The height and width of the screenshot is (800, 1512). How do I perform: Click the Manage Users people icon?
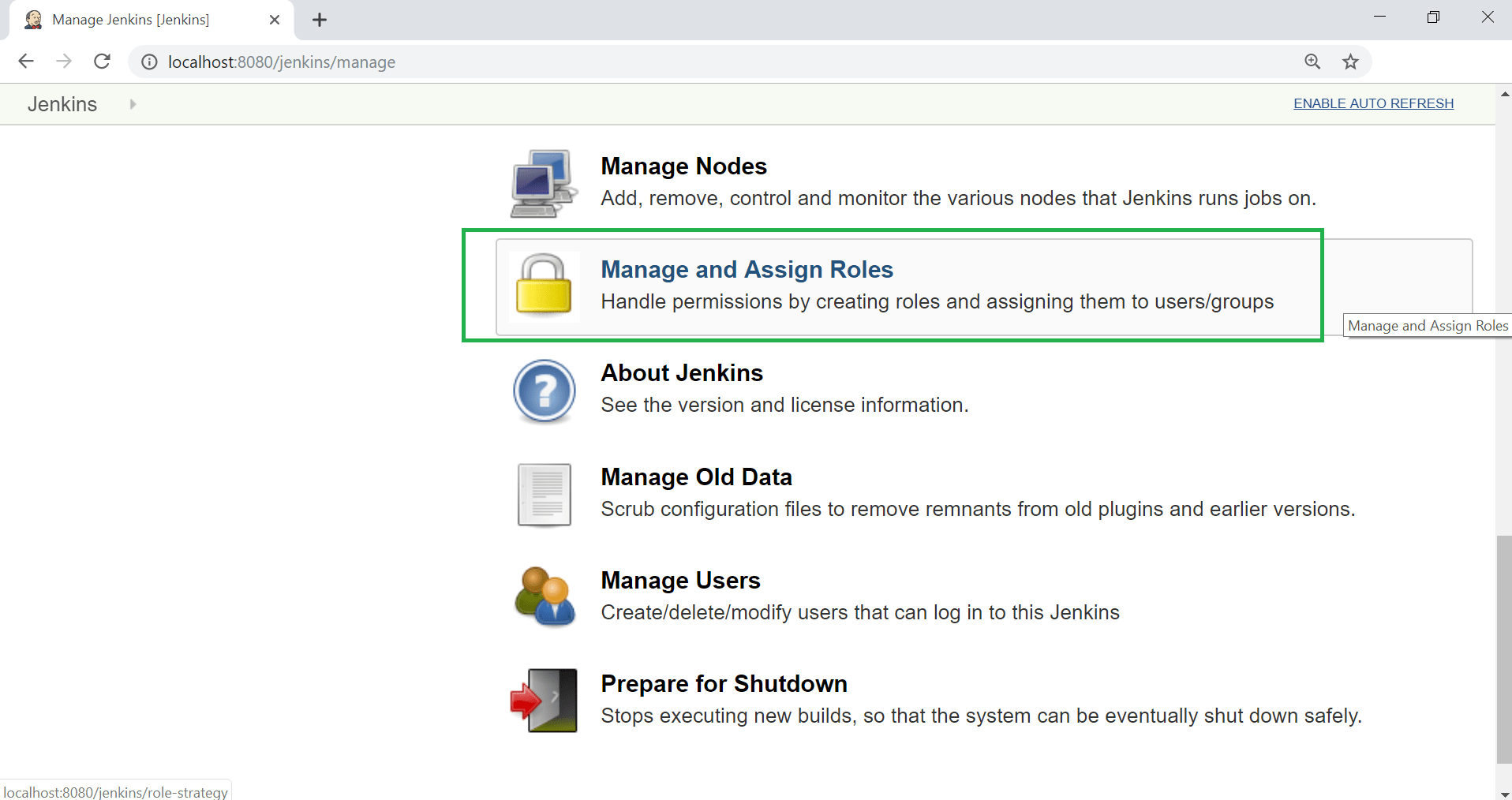click(545, 597)
